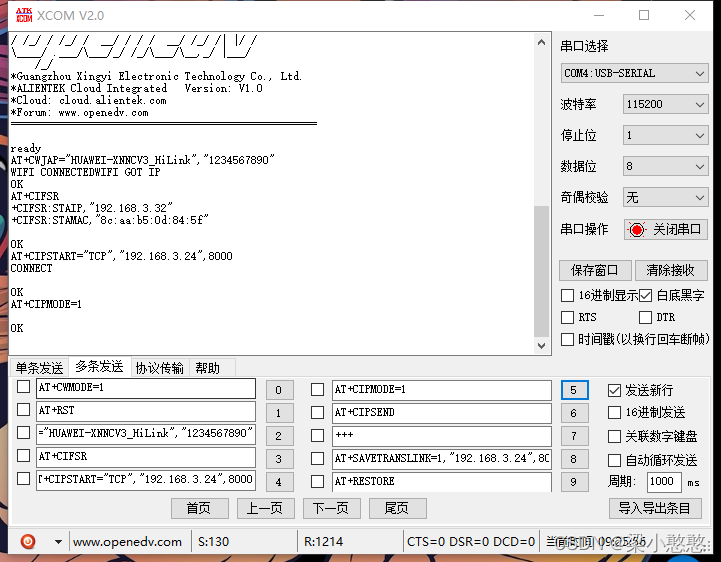721x562 pixels.
Task: Enable the 16进制显示 checkbox
Action: coord(567,296)
